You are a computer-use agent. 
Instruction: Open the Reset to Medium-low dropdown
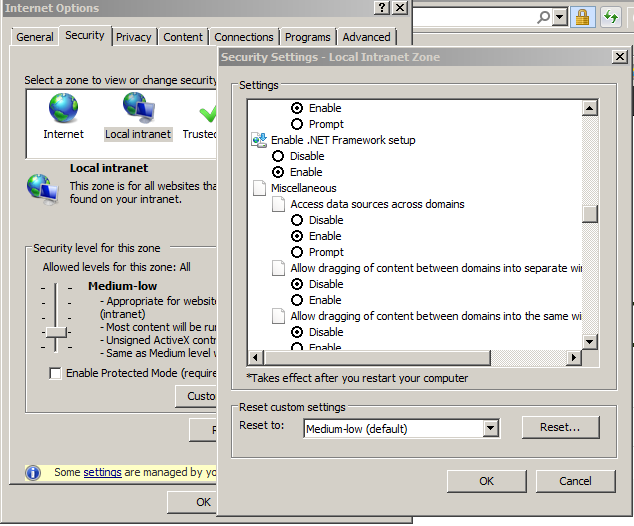coord(490,428)
